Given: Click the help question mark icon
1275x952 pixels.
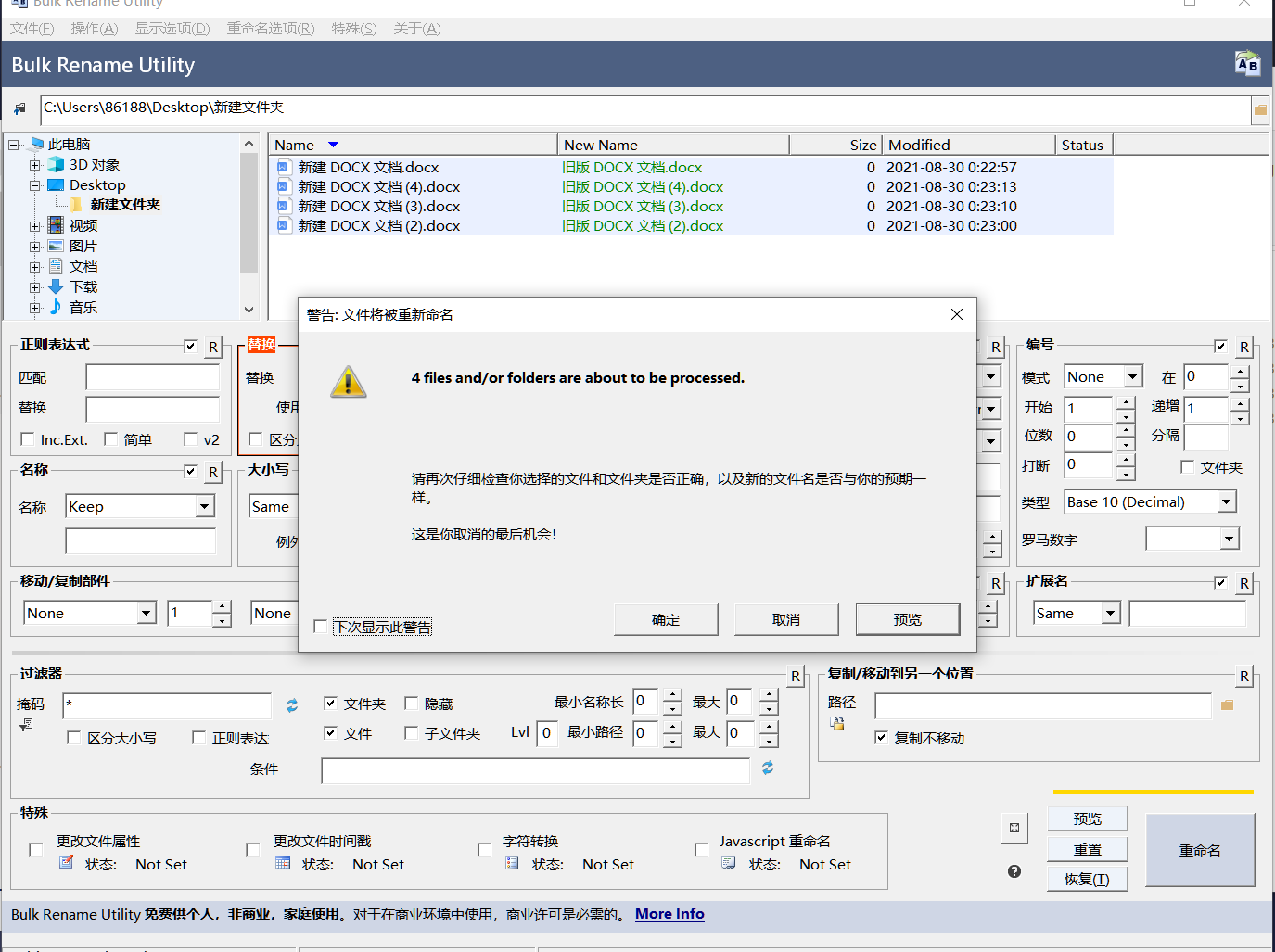Looking at the screenshot, I should point(1014,871).
